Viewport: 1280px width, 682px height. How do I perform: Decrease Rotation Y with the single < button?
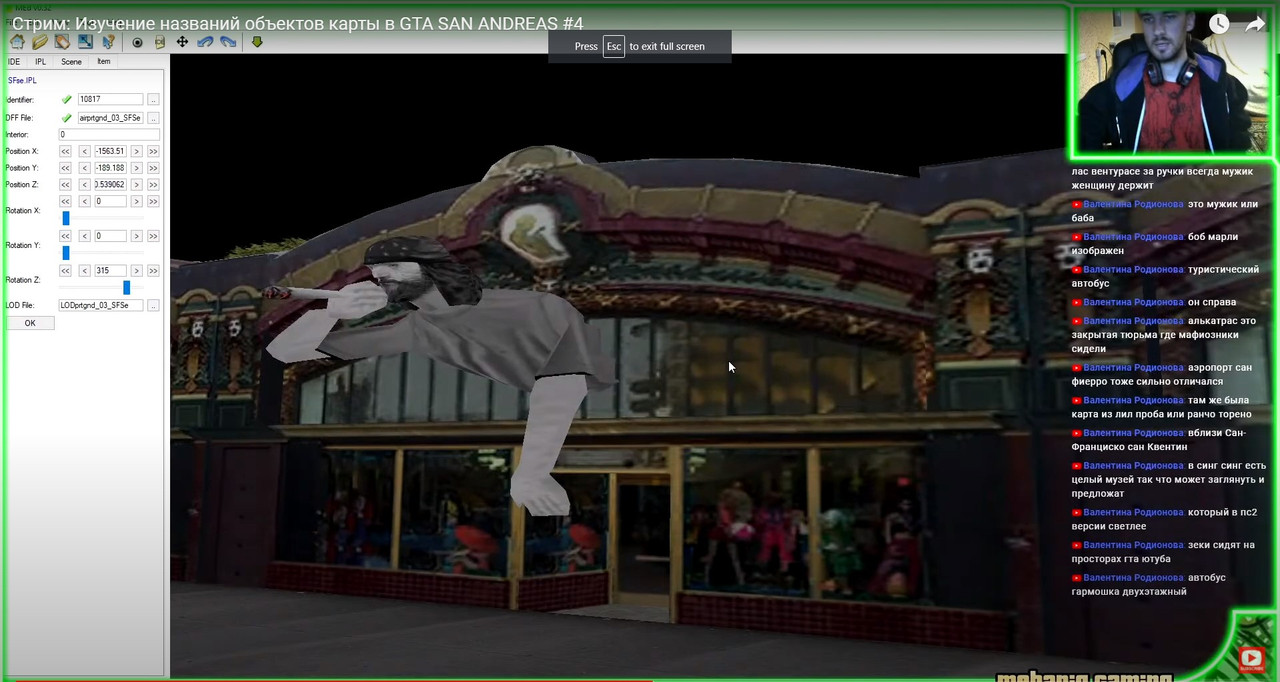84,236
